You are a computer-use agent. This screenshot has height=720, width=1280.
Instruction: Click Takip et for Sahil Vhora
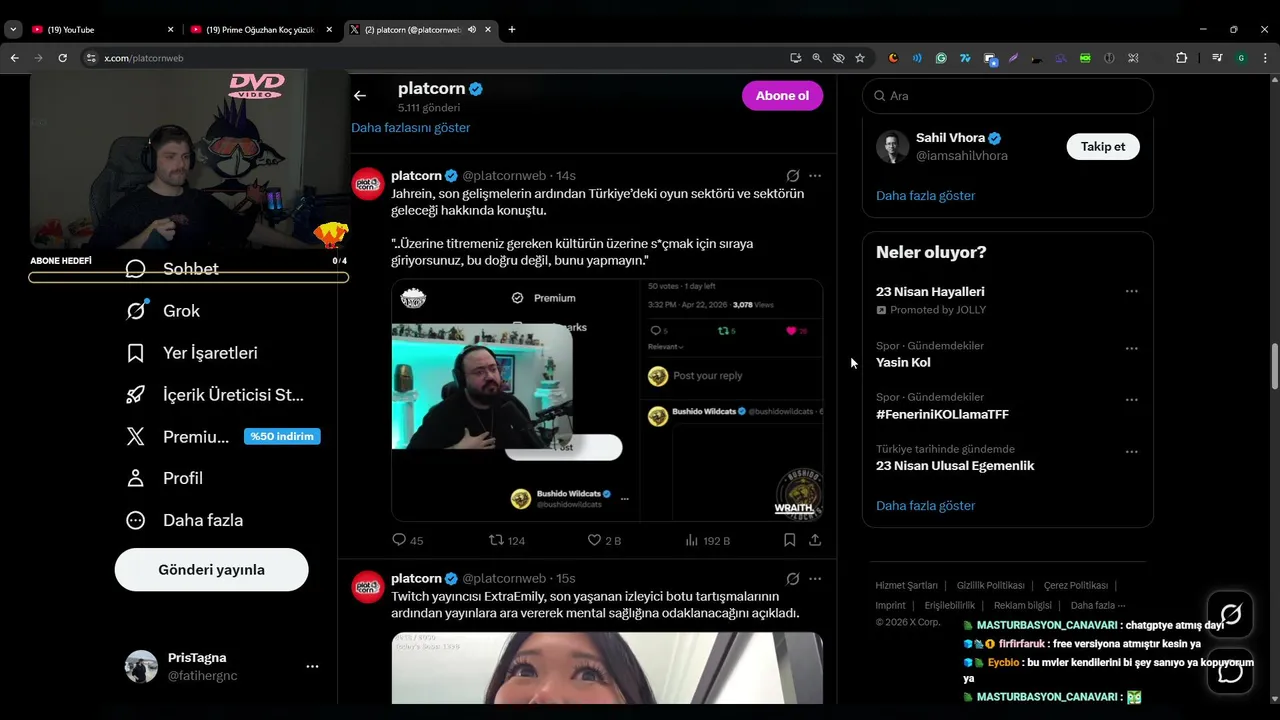[1103, 146]
